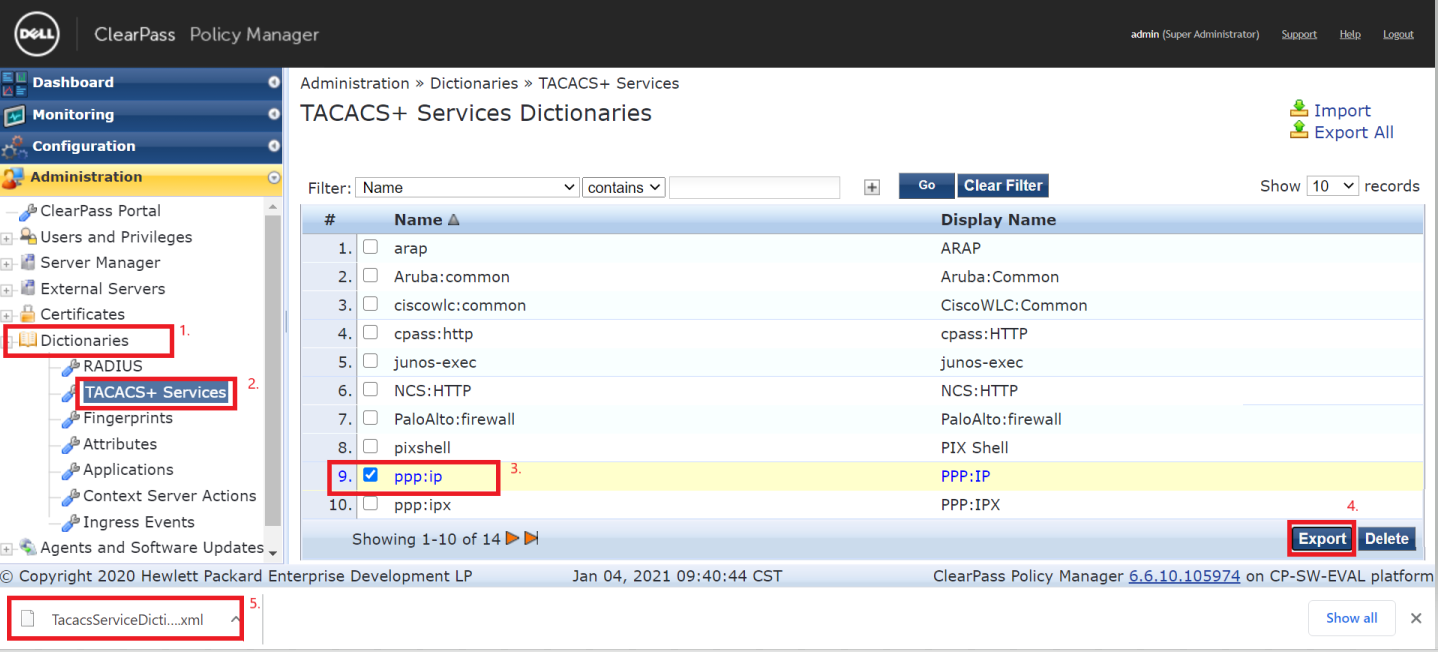Screen dimensions: 1438x652
Task: Expand External Servers tree node
Action: (x=7, y=290)
